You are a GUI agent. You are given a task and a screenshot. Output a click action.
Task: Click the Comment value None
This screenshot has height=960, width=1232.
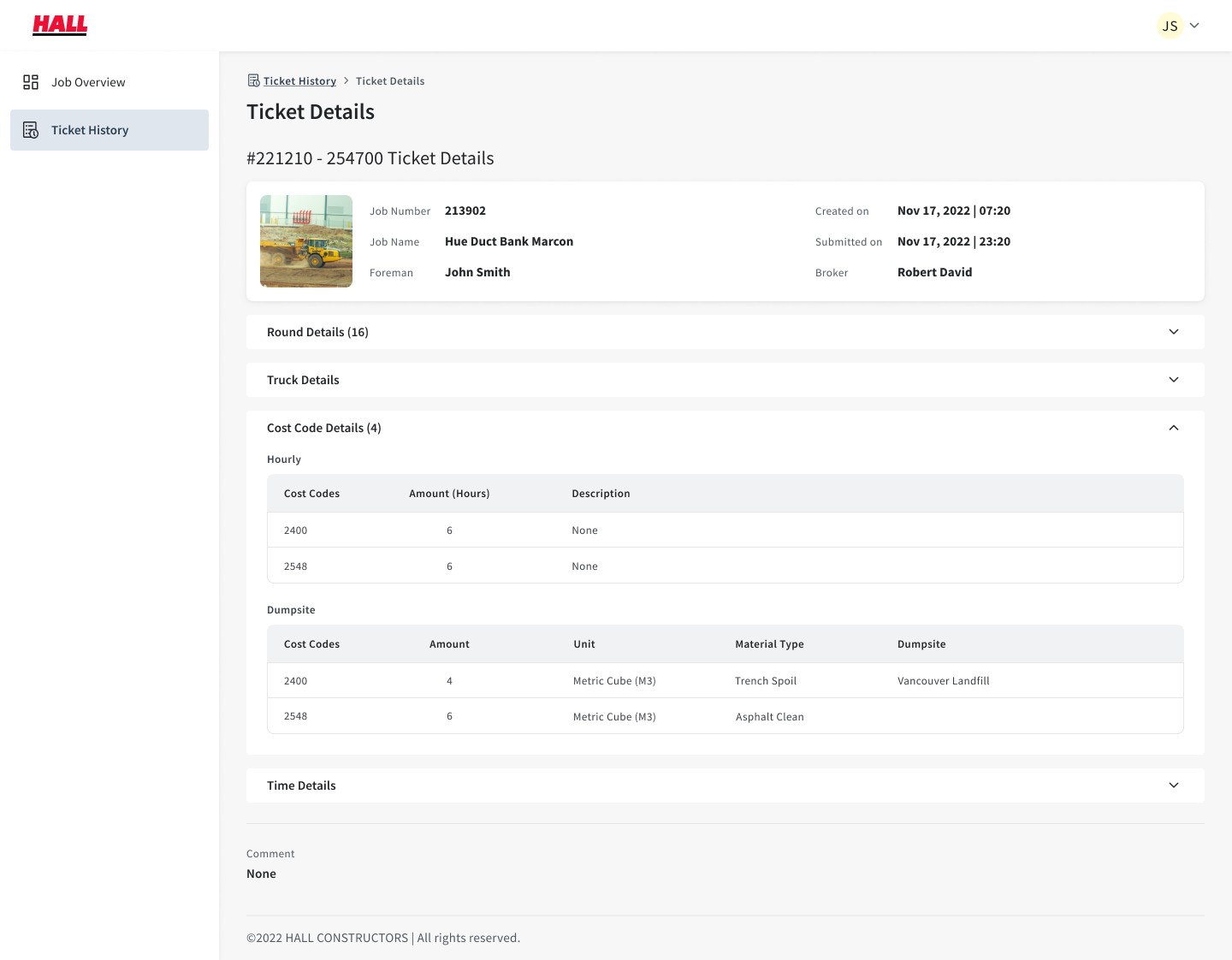point(261,874)
